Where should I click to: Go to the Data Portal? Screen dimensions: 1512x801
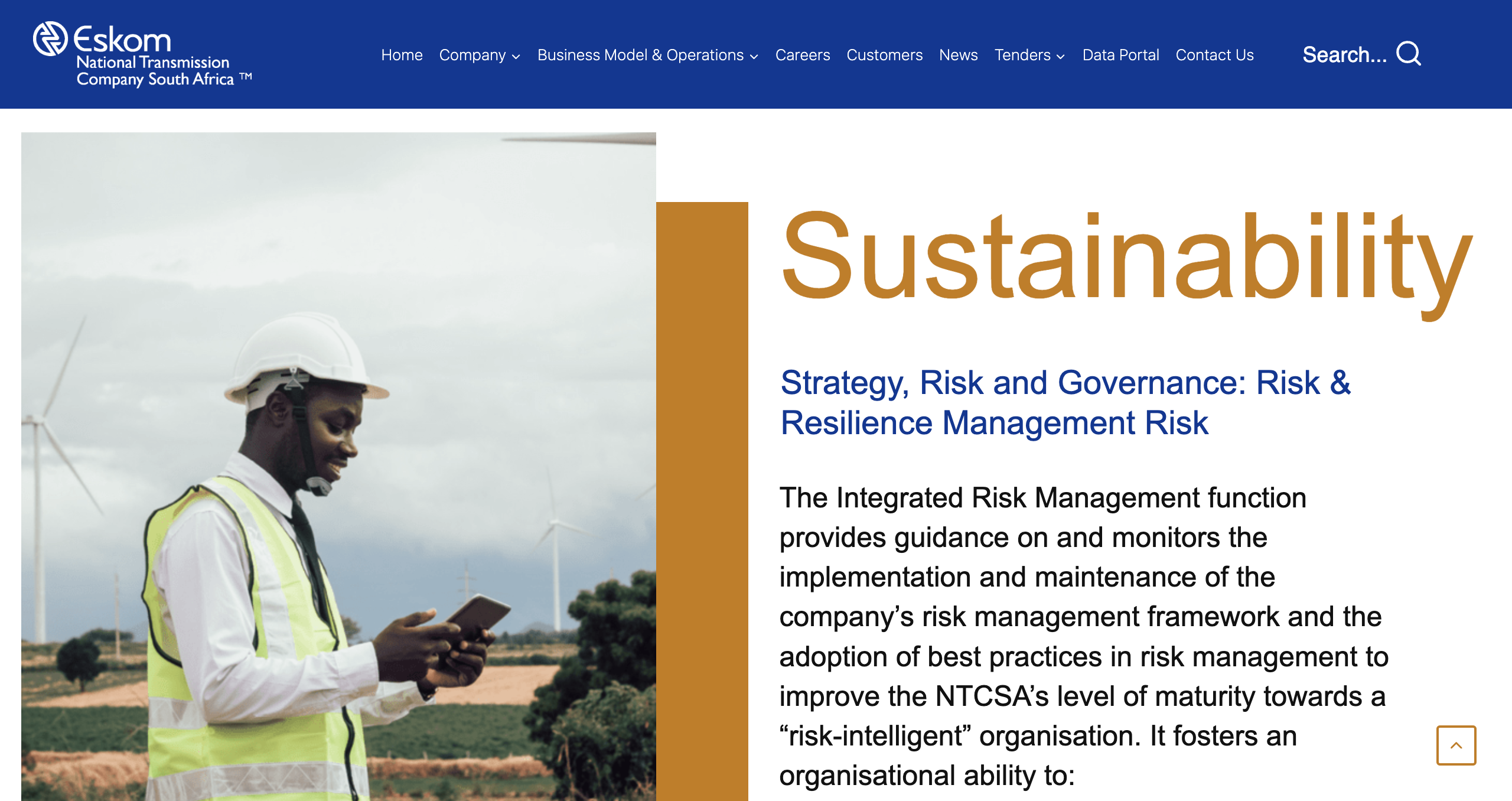[1120, 55]
